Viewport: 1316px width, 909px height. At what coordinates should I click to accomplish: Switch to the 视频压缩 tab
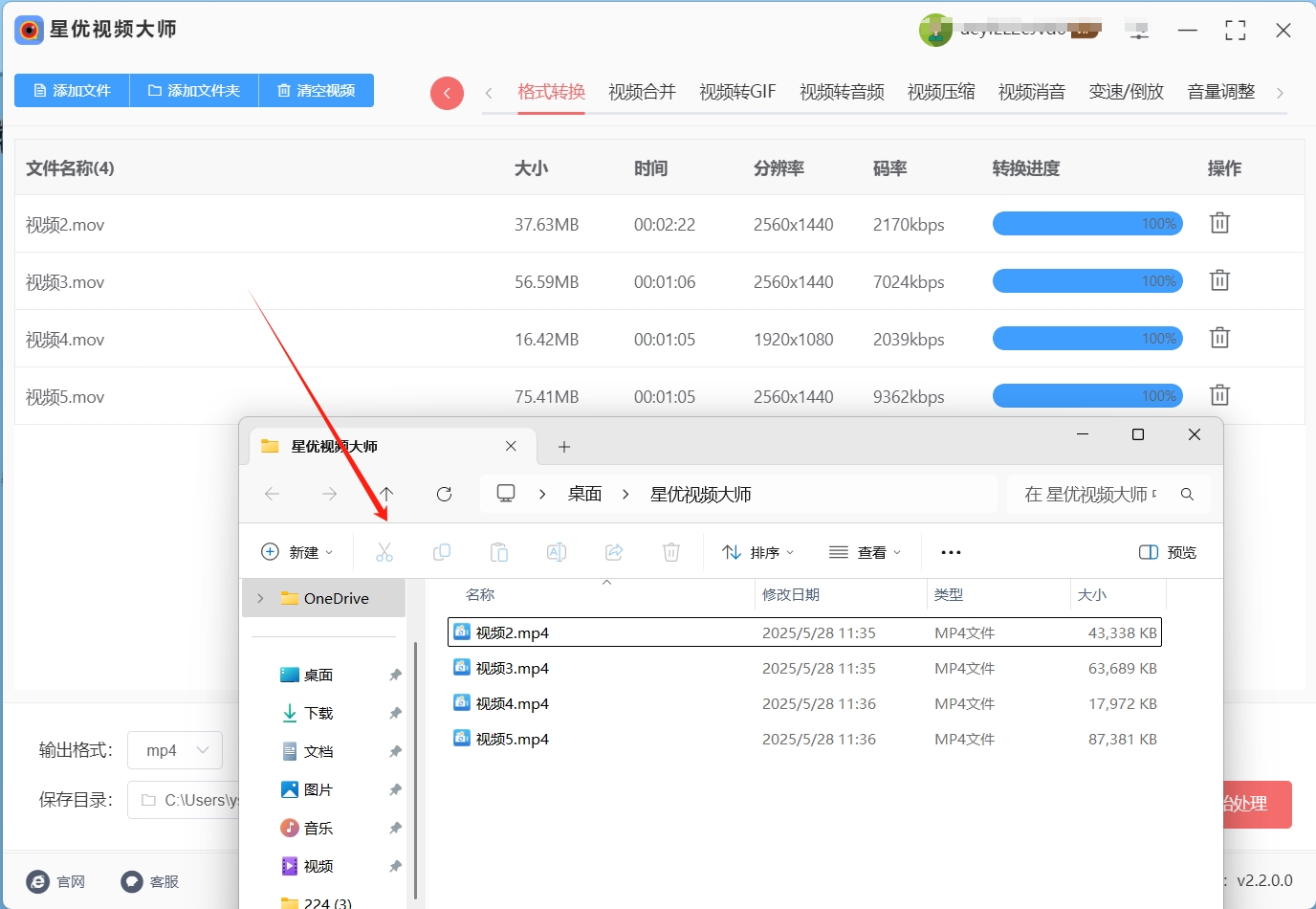[941, 92]
